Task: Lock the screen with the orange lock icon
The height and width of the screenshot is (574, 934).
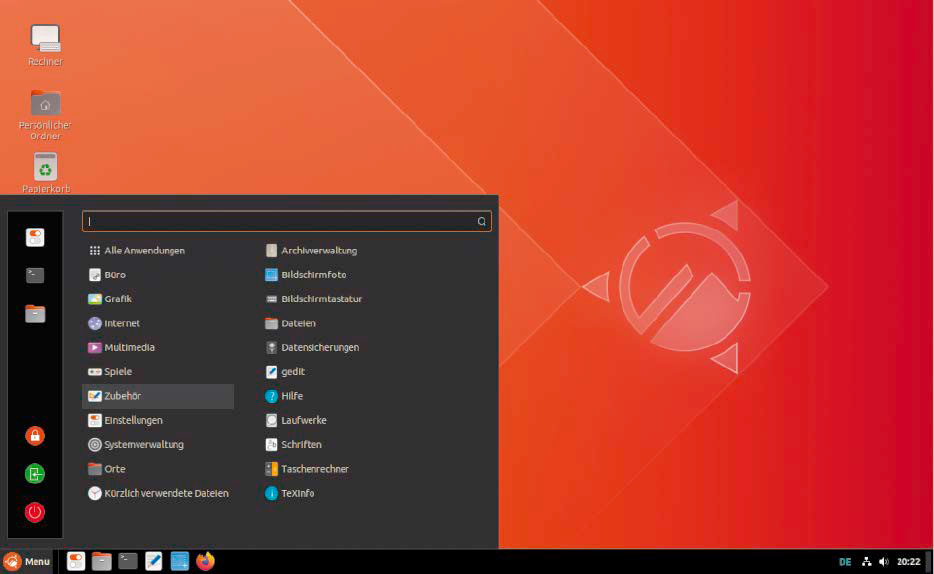Action: [x=35, y=436]
